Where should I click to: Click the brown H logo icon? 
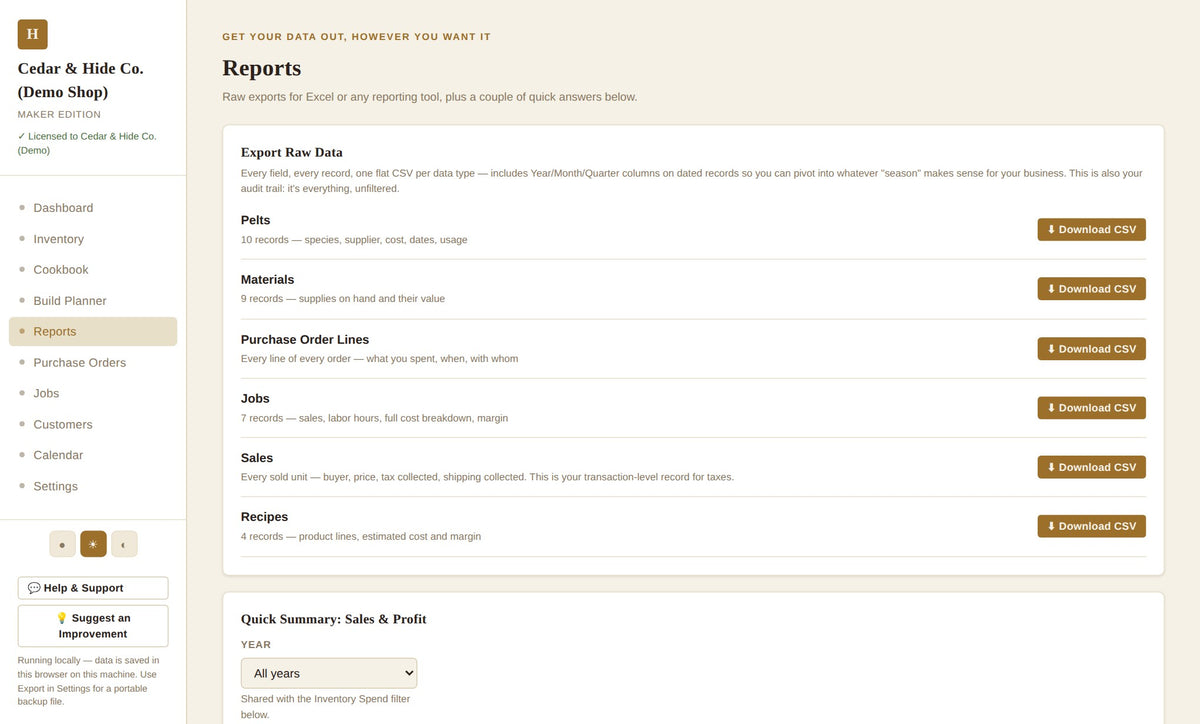click(32, 34)
